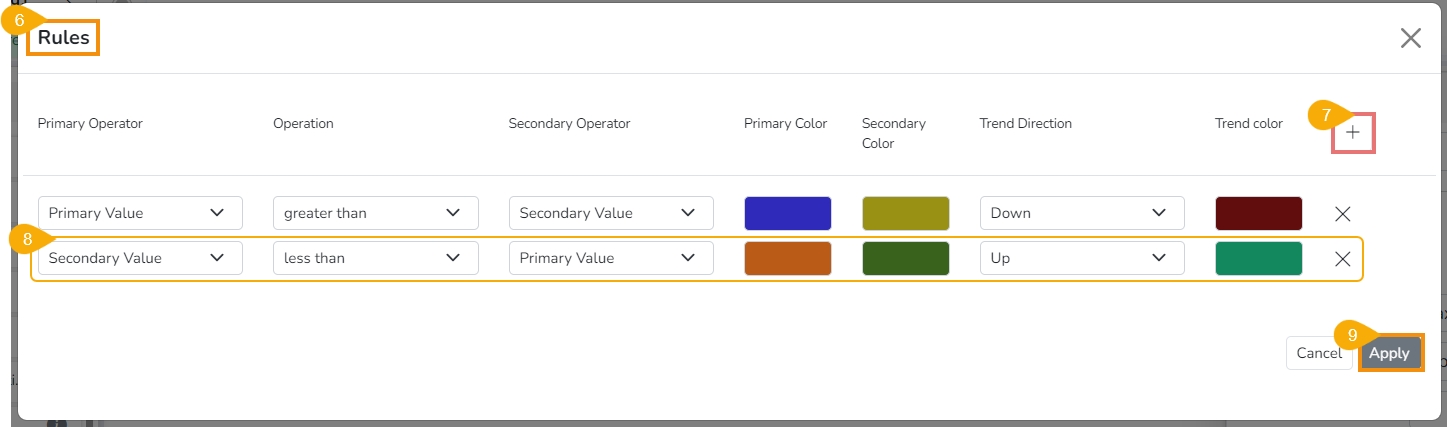This screenshot has height=427, width=1447.
Task: Open second row 'Secondary Value' operator dropdown
Action: click(140, 258)
